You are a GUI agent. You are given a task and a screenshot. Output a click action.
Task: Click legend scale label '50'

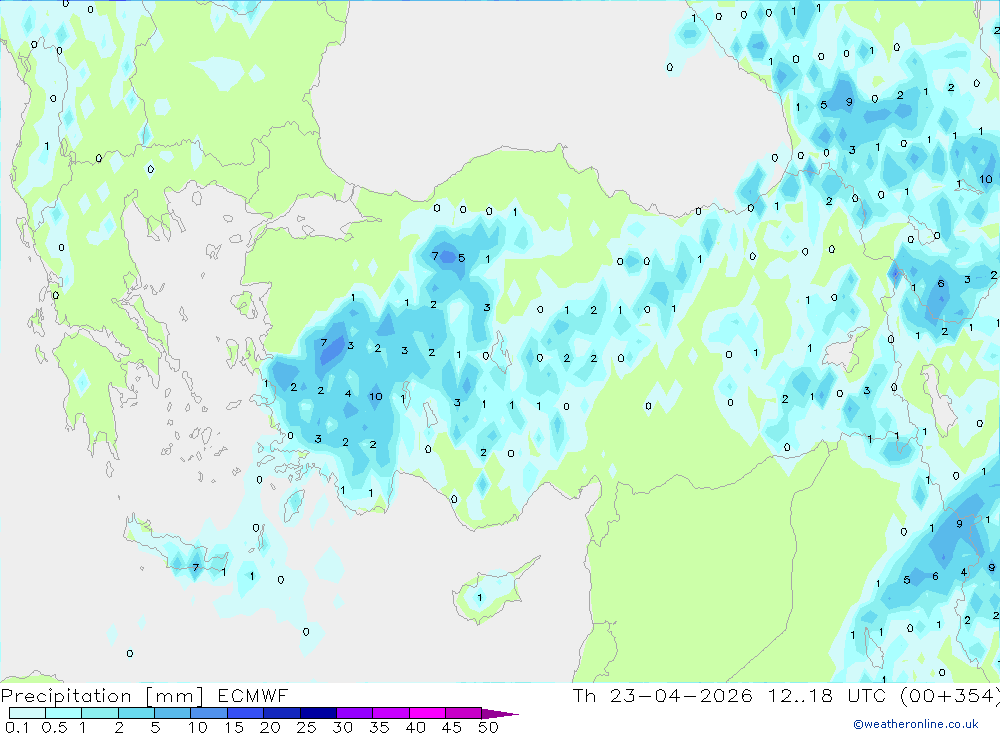[x=488, y=727]
